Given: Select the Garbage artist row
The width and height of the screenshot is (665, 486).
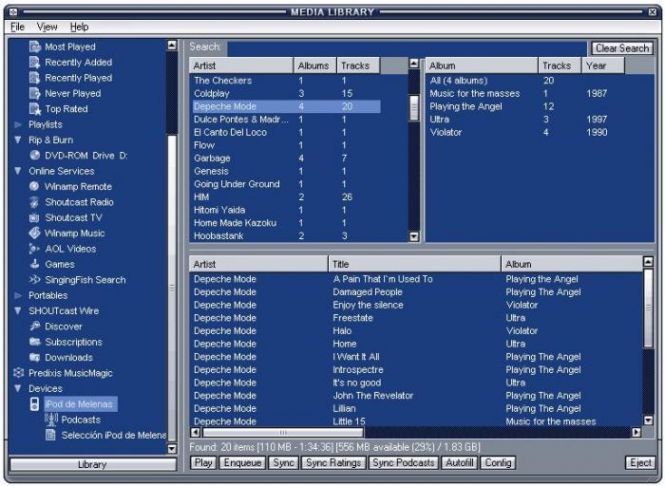Looking at the screenshot, I should point(287,158).
